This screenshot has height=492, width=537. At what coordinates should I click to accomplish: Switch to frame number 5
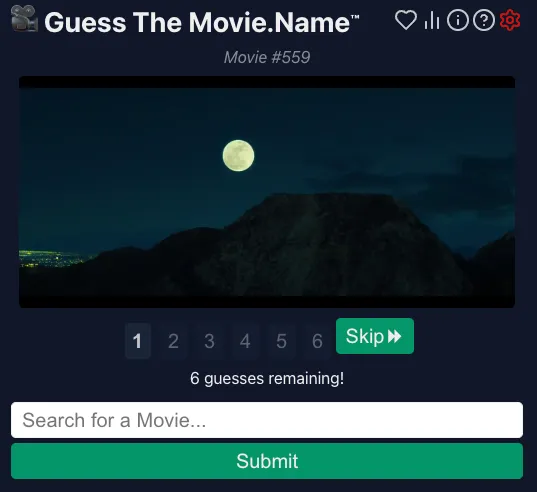(281, 341)
